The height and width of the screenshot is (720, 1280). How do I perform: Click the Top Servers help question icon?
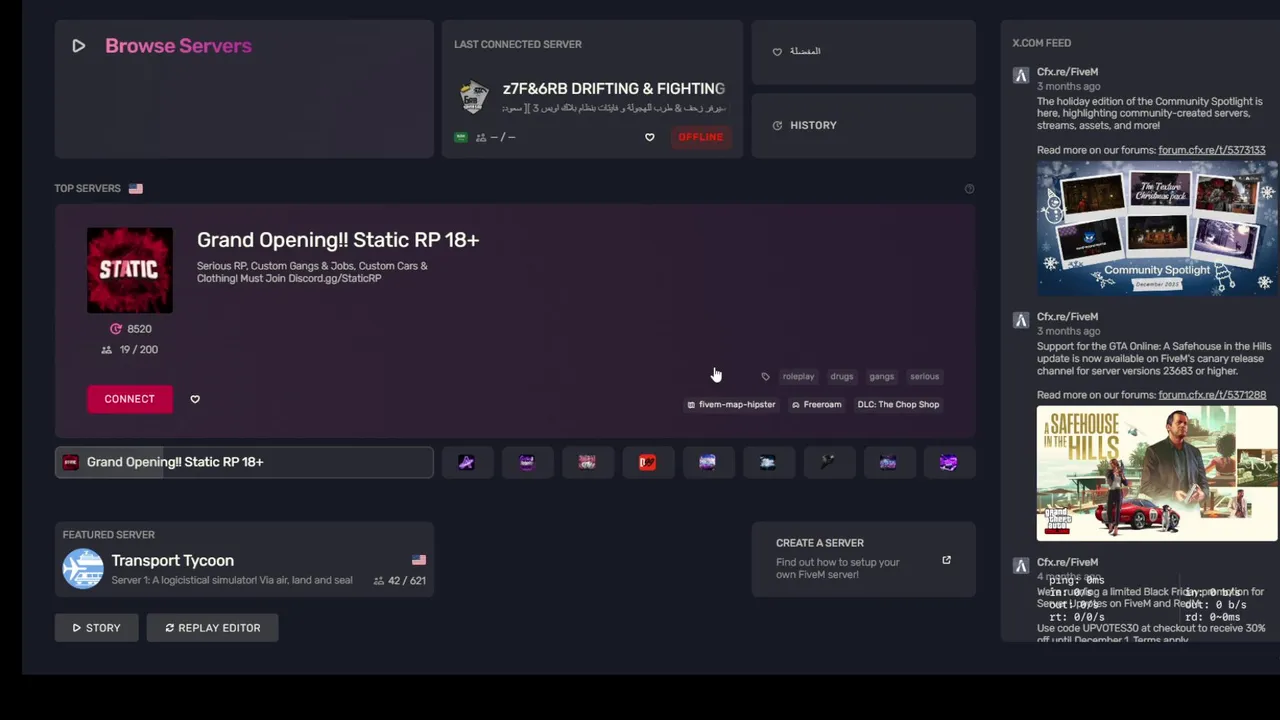[x=969, y=189]
